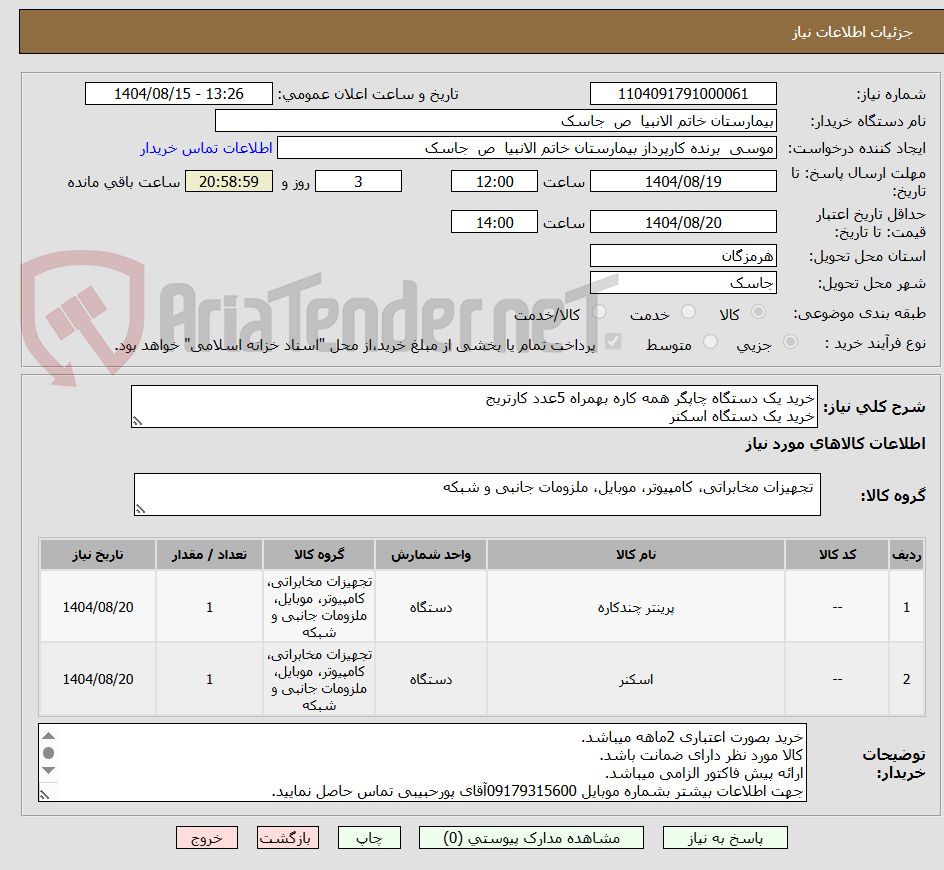Click the اطلاعات کالاهای مورد نیاز heading
Viewport: 944px width, 870px height.
(x=835, y=444)
